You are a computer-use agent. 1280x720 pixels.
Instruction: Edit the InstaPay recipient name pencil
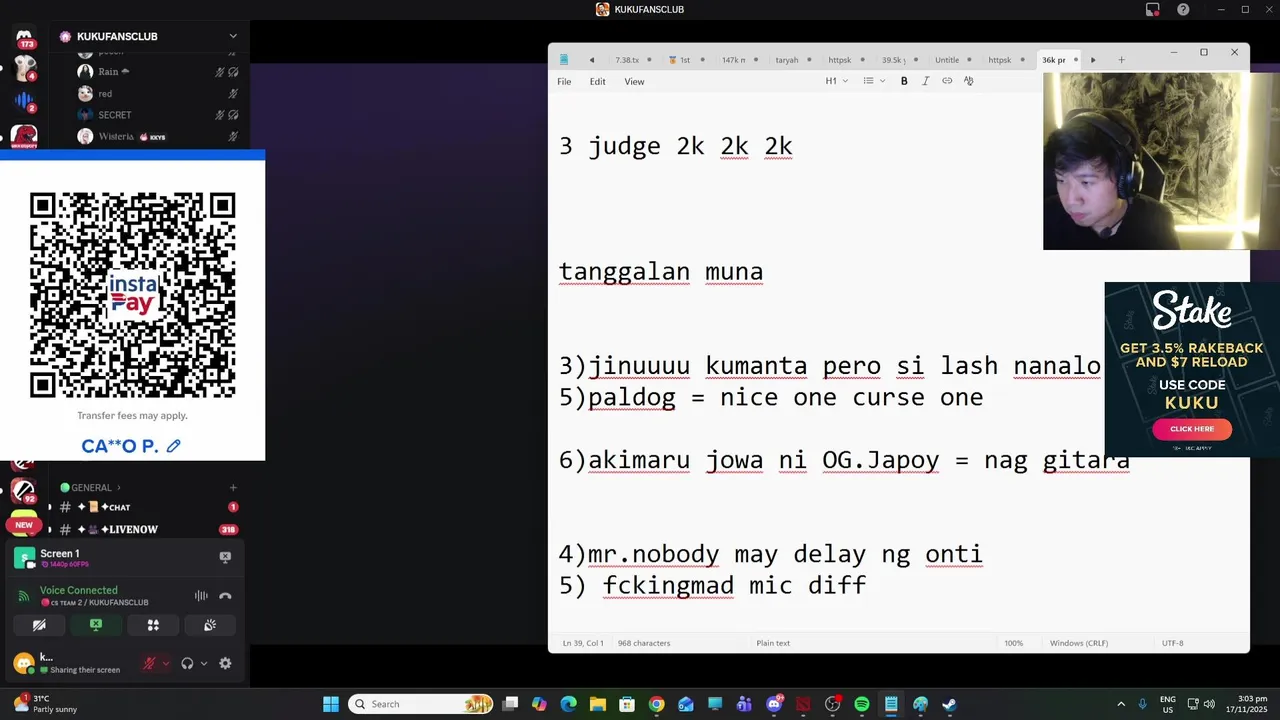coord(174,446)
